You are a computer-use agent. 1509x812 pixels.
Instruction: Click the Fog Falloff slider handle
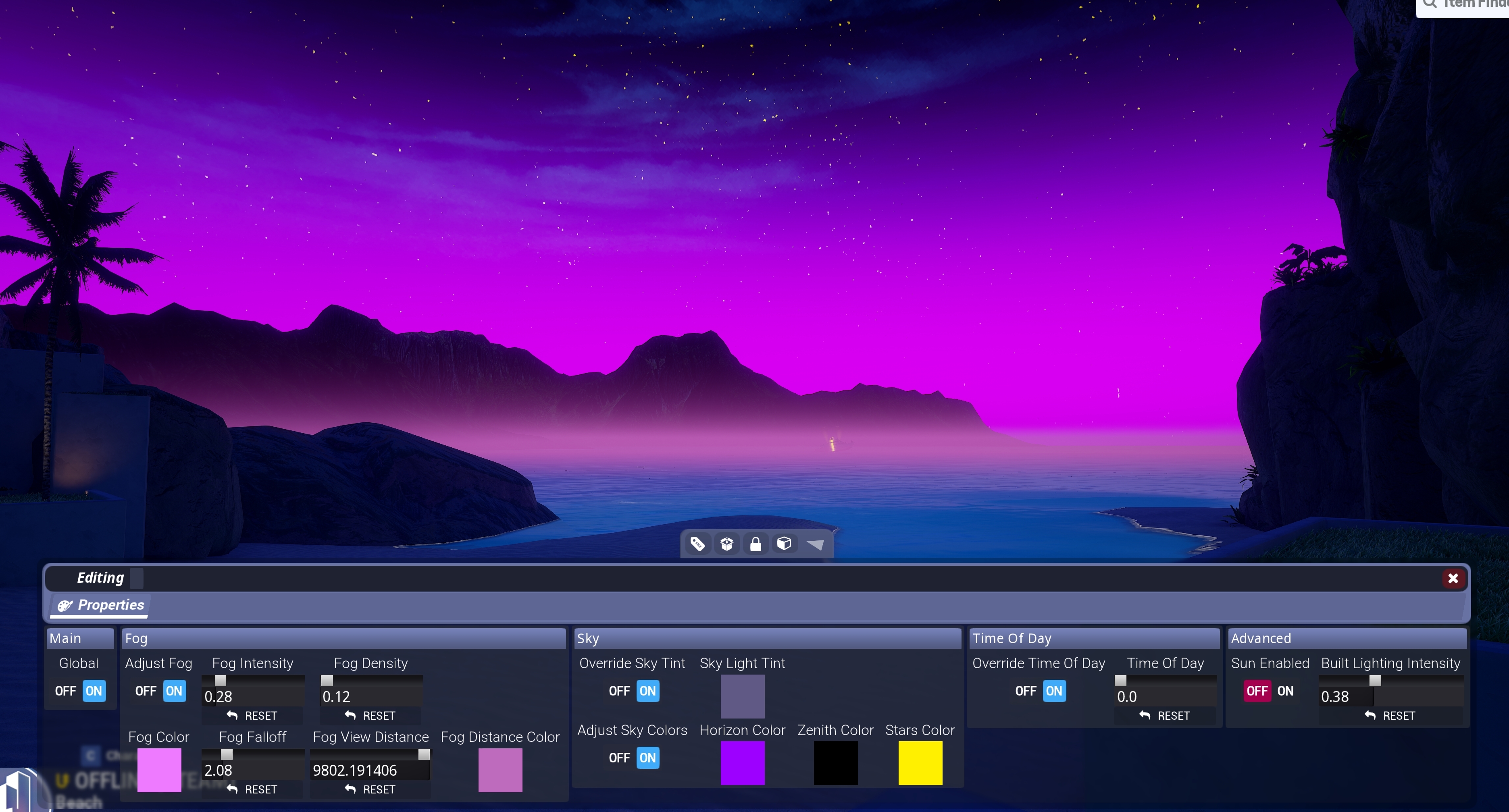[227, 754]
